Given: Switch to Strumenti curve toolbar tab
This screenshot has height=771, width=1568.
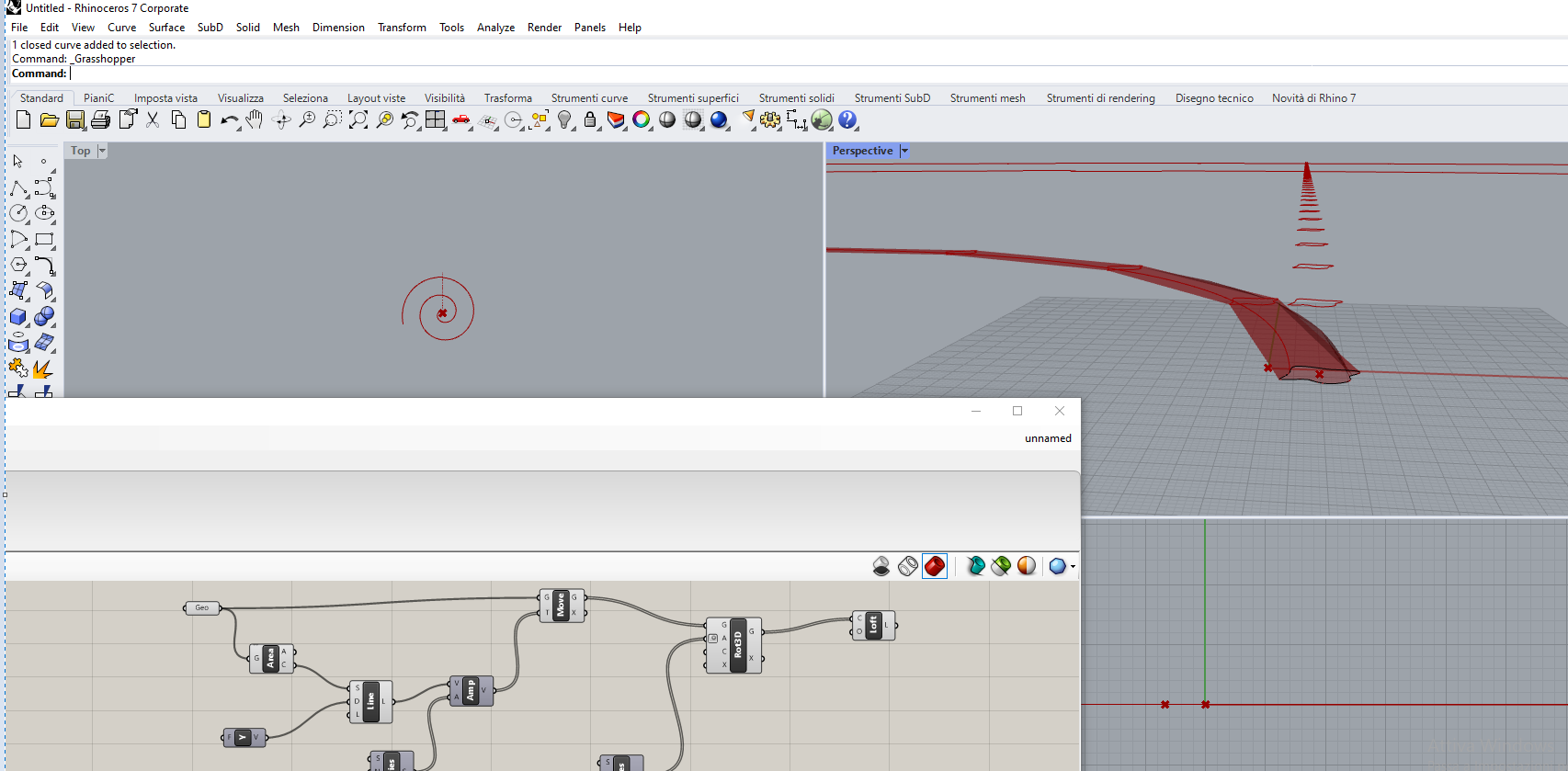Looking at the screenshot, I should coord(590,98).
